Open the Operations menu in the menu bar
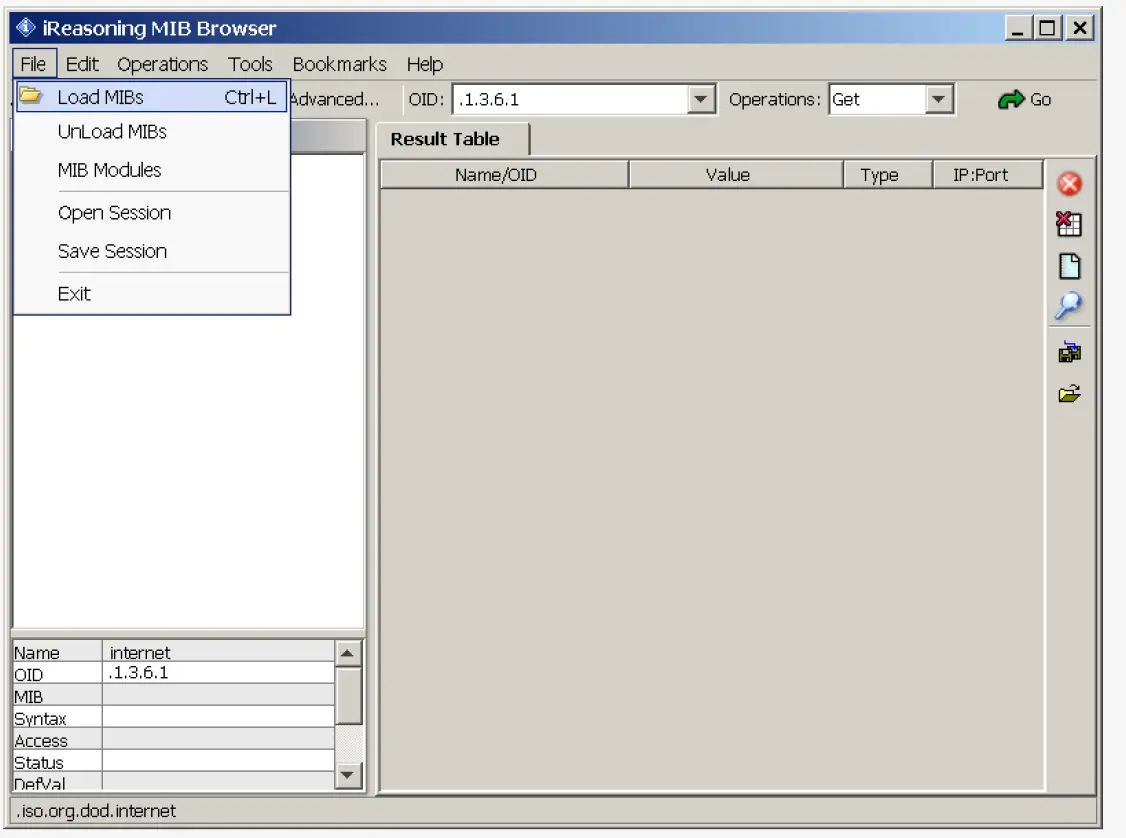The image size is (1126, 838). point(162,64)
